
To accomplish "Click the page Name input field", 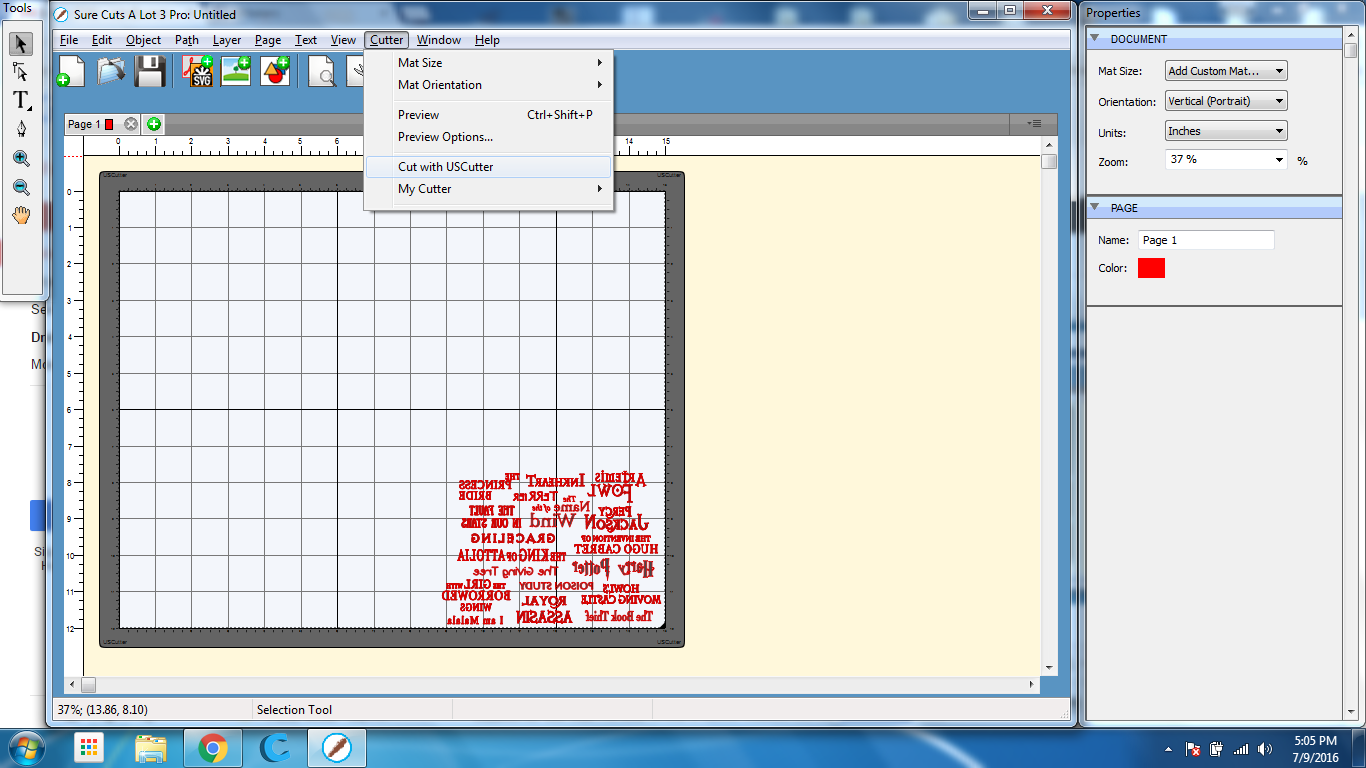I will [1206, 240].
